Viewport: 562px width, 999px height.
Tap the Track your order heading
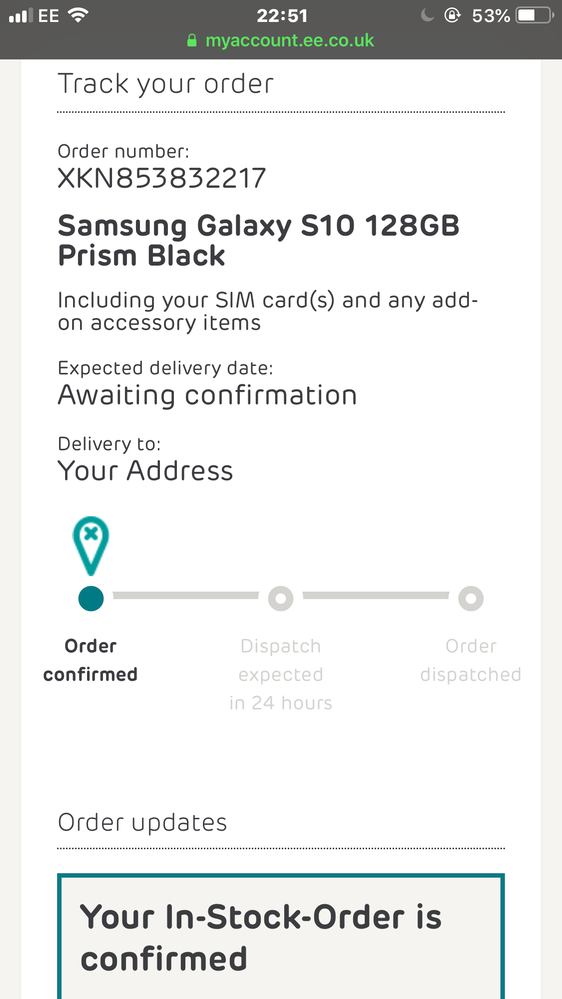[166, 84]
